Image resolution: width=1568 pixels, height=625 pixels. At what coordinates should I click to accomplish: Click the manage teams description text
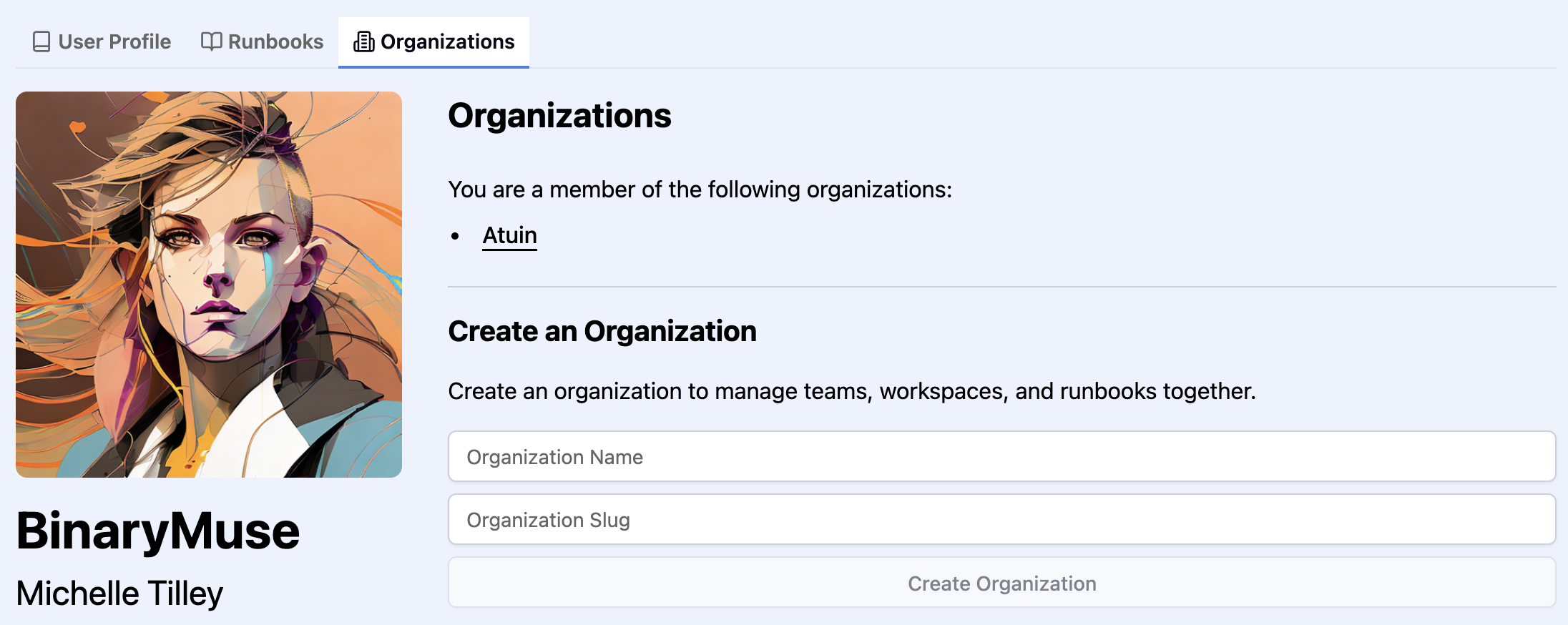(851, 391)
